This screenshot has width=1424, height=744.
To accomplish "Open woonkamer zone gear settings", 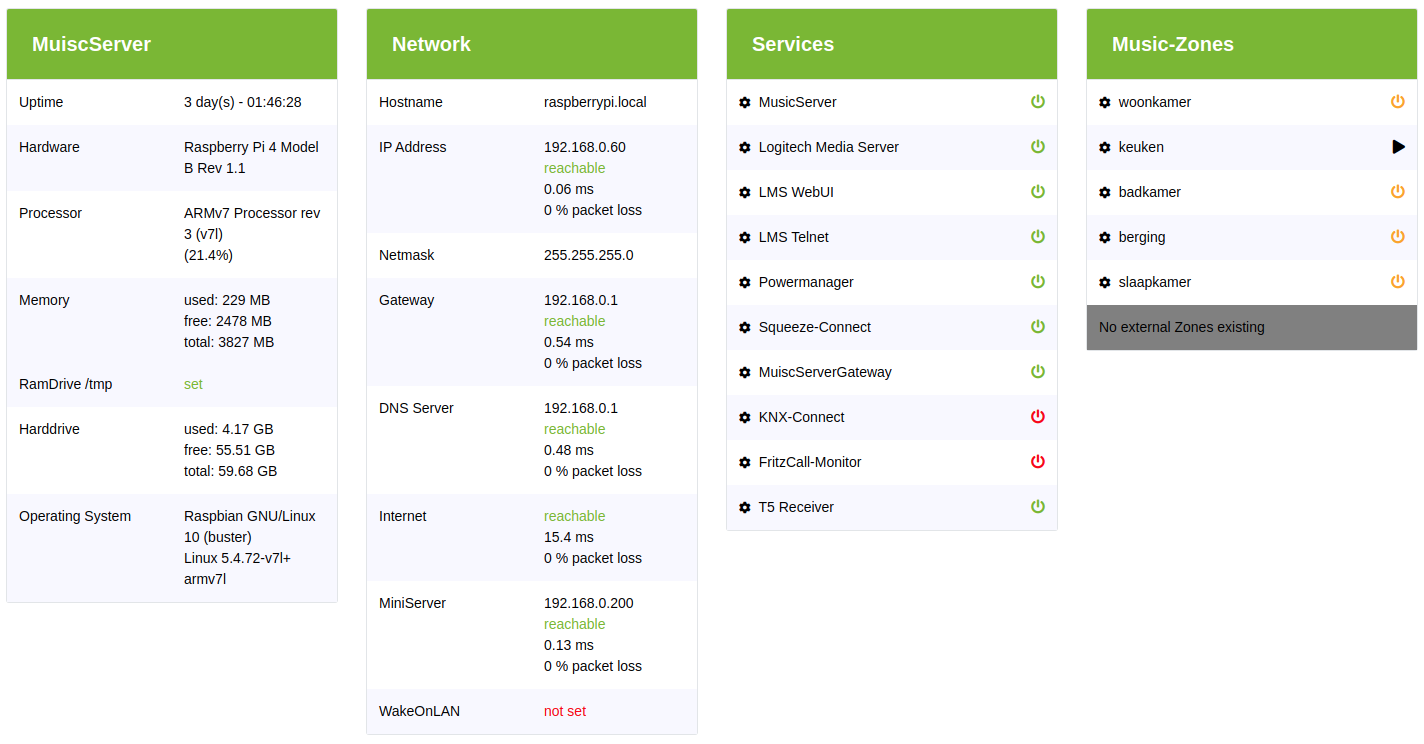I will [x=1105, y=102].
